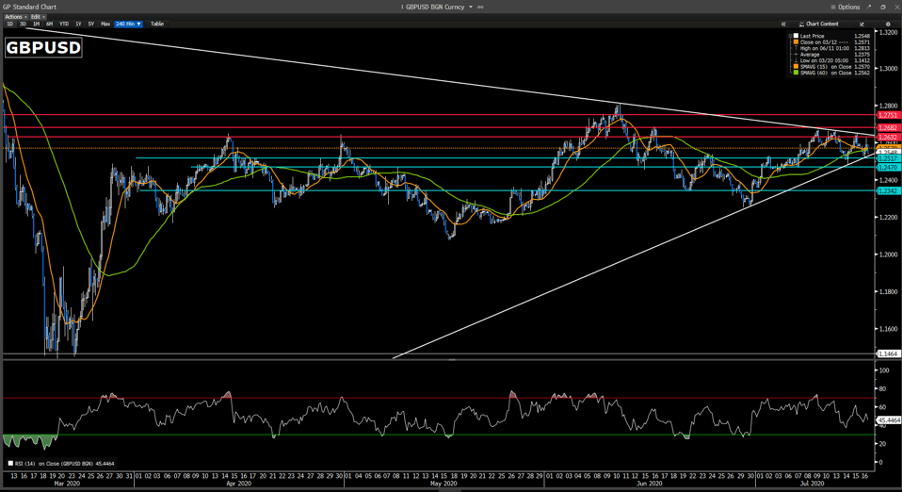Viewport: 902px width, 492px height.
Task: Click the orange Close on 03/12 swatch
Action: (x=796, y=42)
